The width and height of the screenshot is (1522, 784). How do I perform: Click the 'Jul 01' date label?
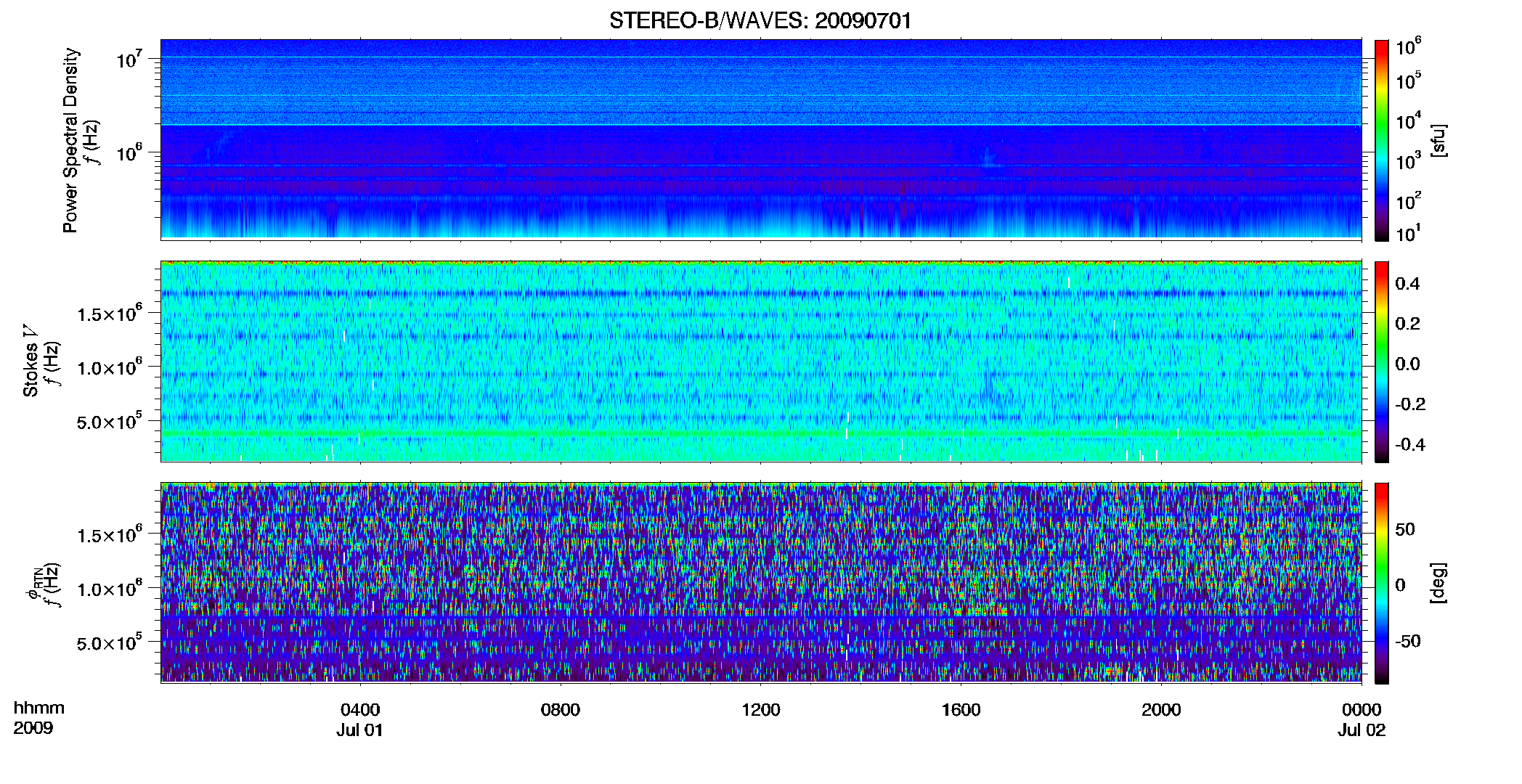[359, 730]
